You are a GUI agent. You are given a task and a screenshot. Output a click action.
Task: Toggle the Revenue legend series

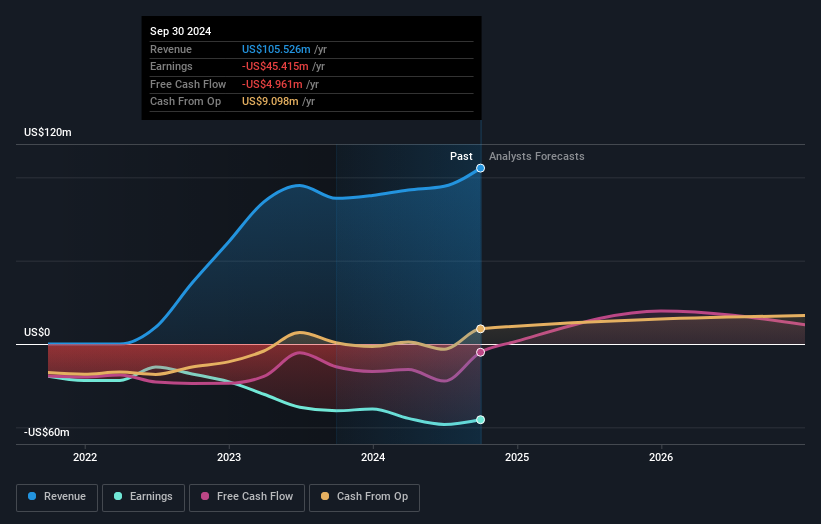click(x=57, y=497)
